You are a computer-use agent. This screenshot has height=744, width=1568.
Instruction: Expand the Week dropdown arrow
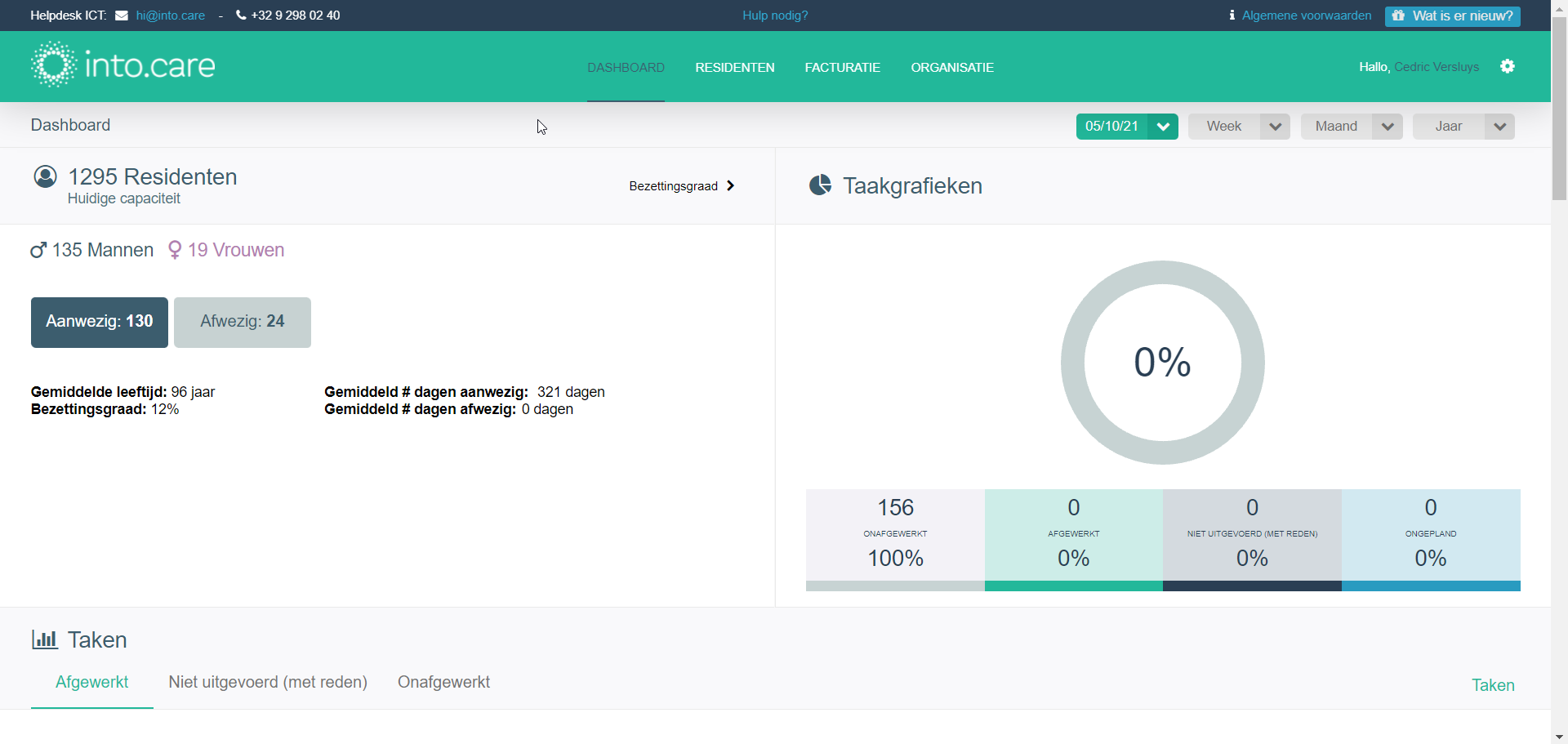click(x=1275, y=127)
